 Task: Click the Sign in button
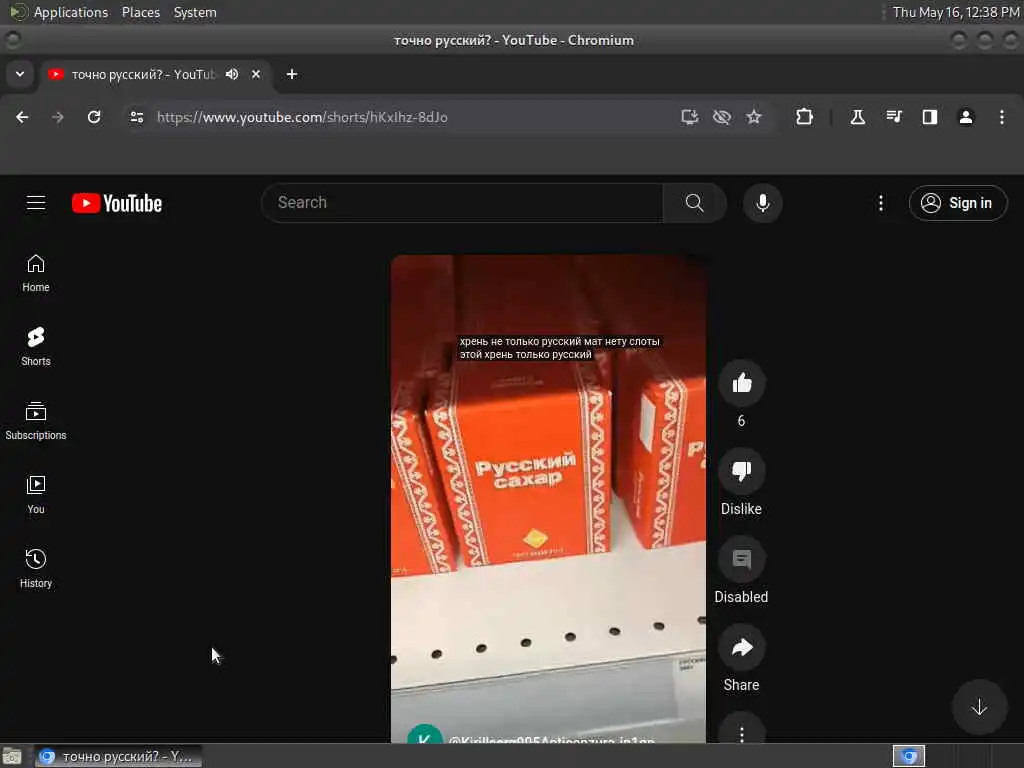click(957, 203)
